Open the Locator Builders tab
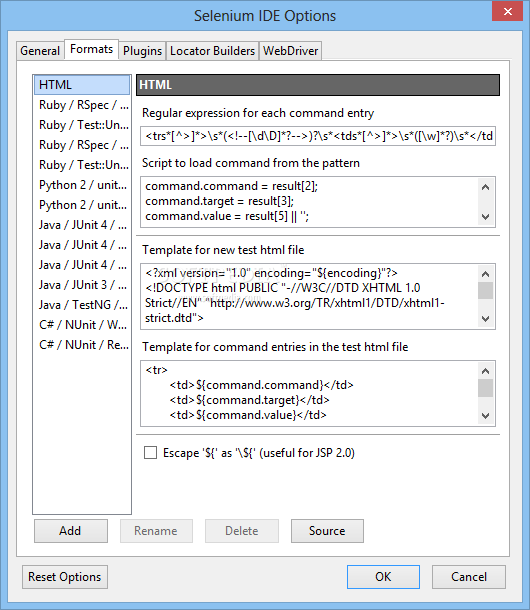The width and height of the screenshot is (530, 610). (x=212, y=51)
